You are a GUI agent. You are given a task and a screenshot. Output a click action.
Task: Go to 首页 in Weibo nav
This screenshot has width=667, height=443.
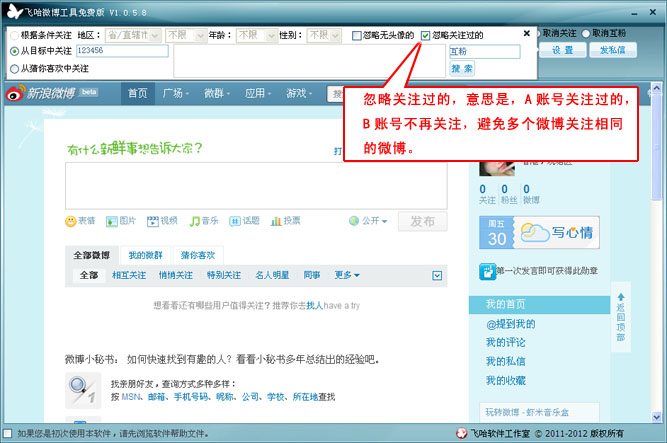click(137, 93)
